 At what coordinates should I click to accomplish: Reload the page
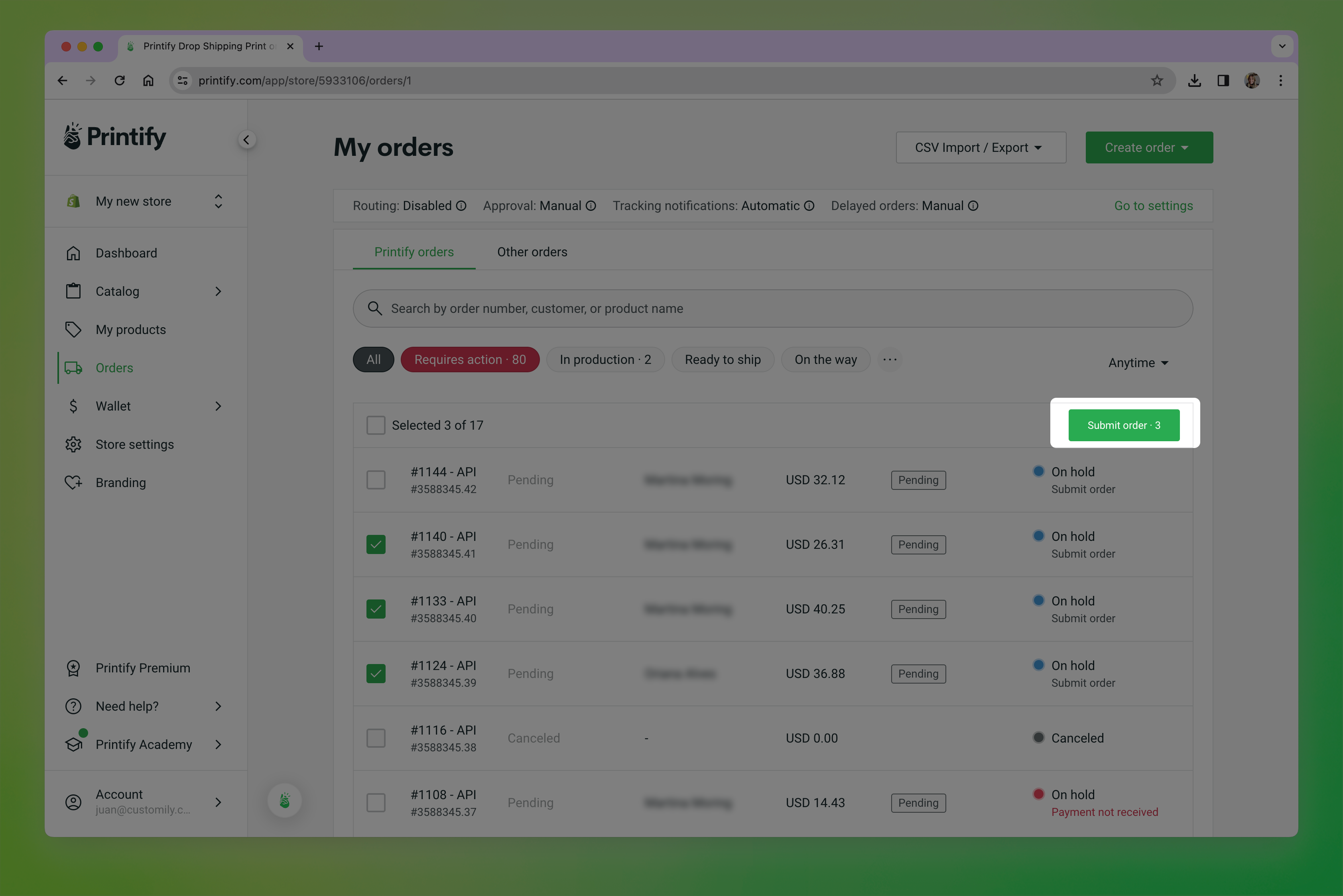pos(120,81)
